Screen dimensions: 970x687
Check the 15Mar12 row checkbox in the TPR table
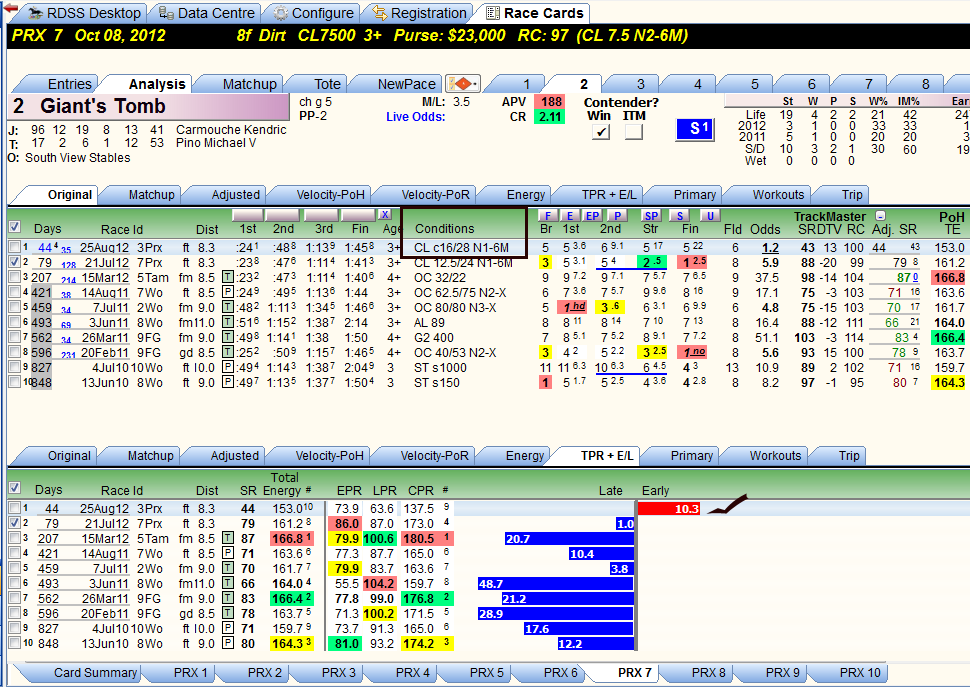tap(14, 538)
